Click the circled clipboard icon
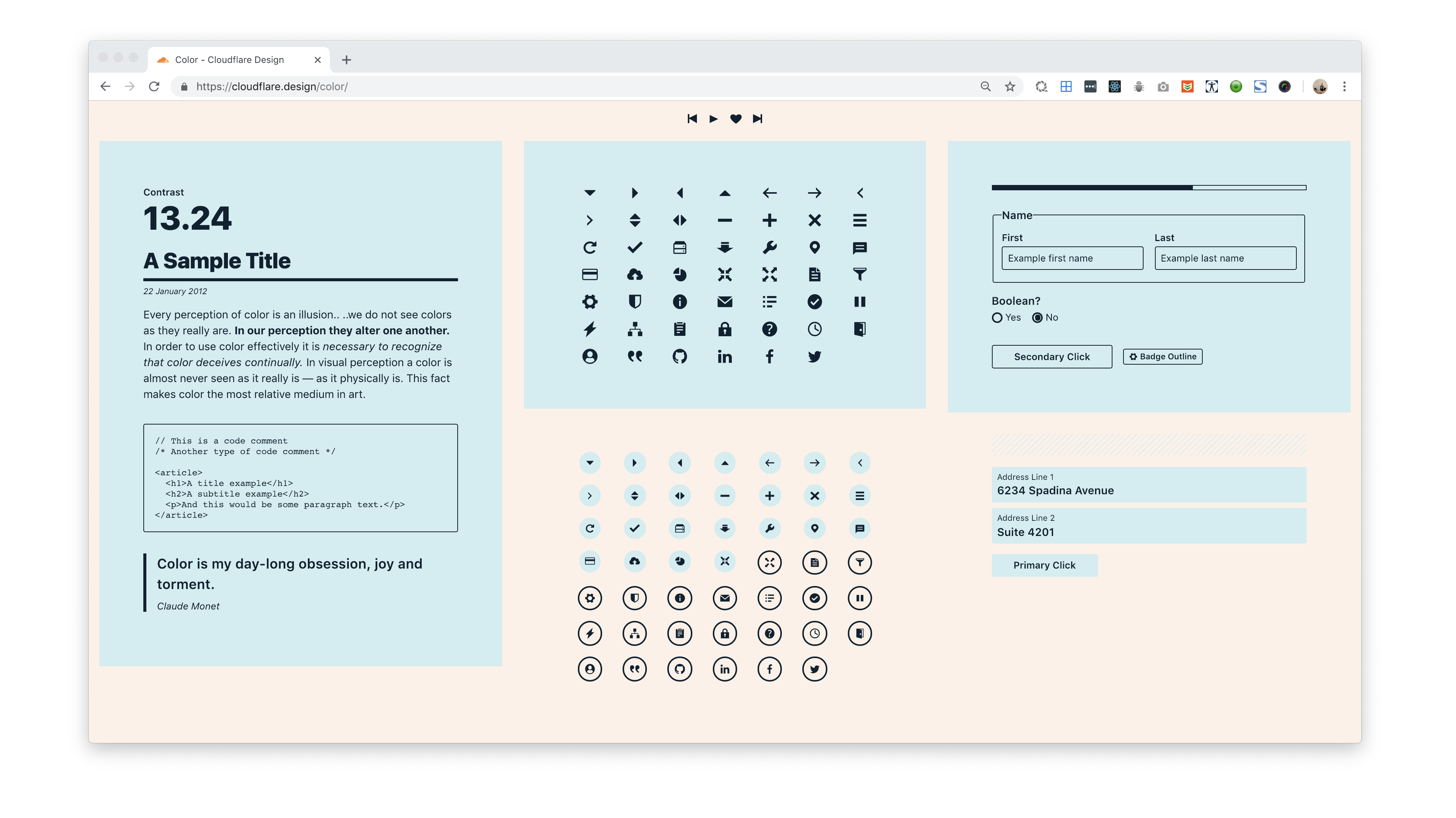 [680, 634]
